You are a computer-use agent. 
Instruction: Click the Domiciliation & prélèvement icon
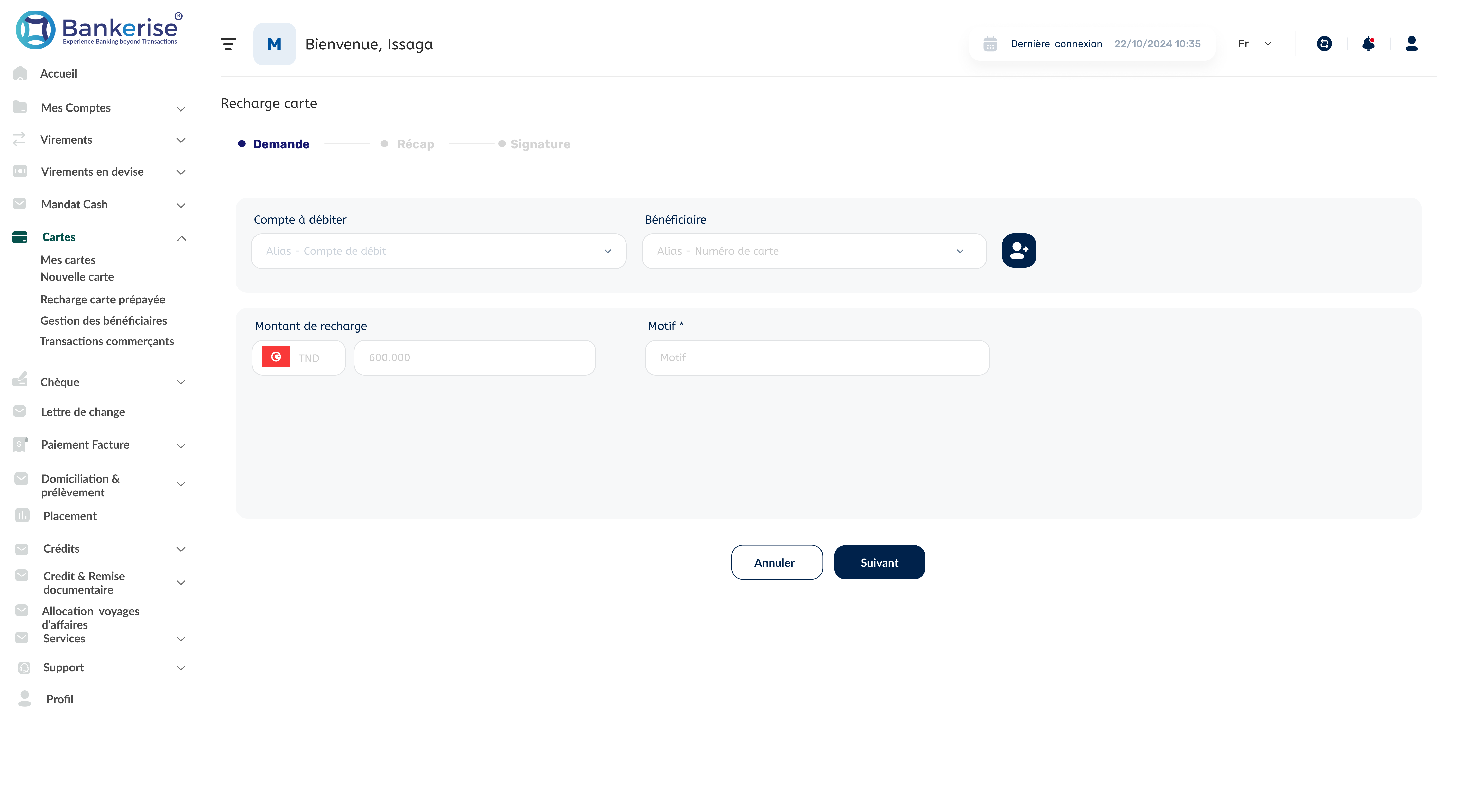pyautogui.click(x=21, y=478)
